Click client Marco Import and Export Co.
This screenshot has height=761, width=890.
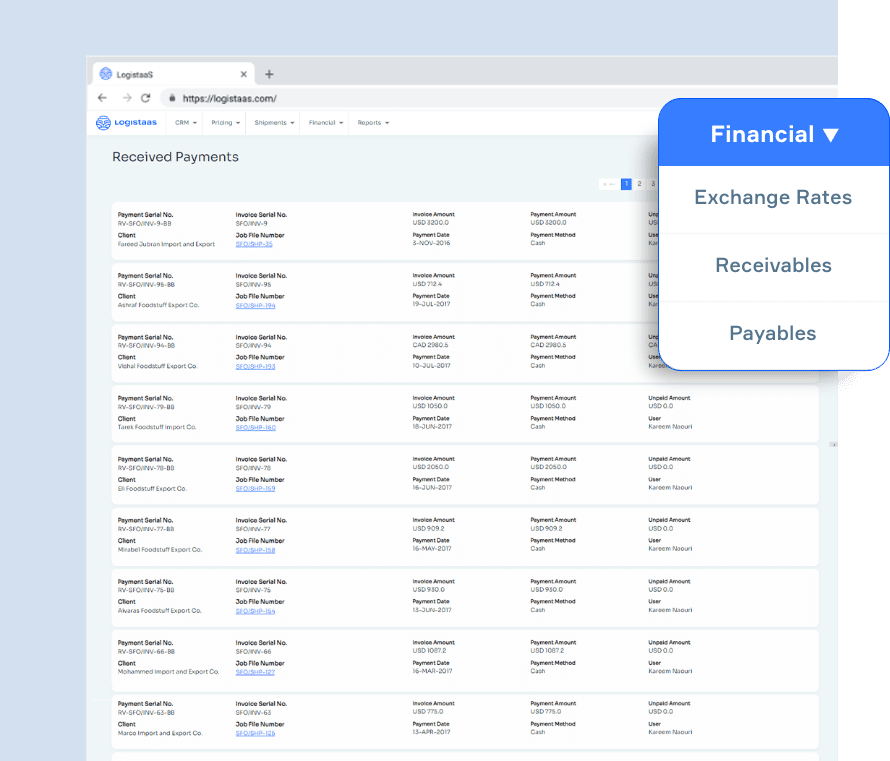(159, 733)
